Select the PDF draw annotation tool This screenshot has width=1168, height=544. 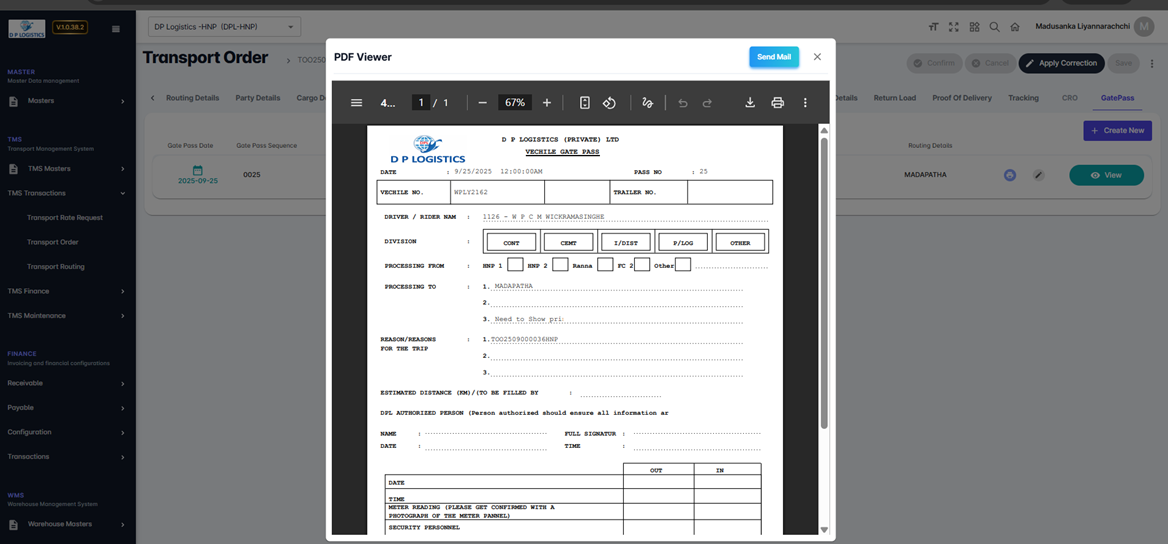(647, 103)
